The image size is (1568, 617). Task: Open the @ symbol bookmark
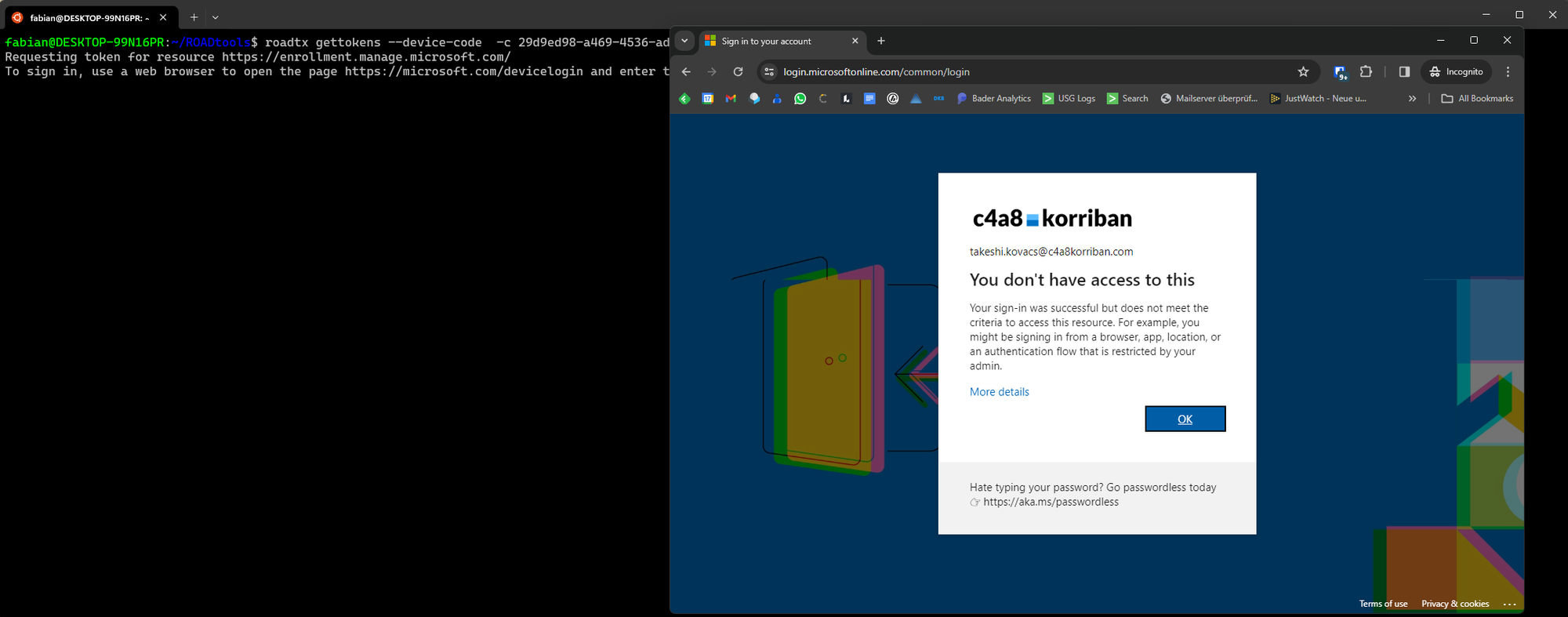click(x=892, y=98)
